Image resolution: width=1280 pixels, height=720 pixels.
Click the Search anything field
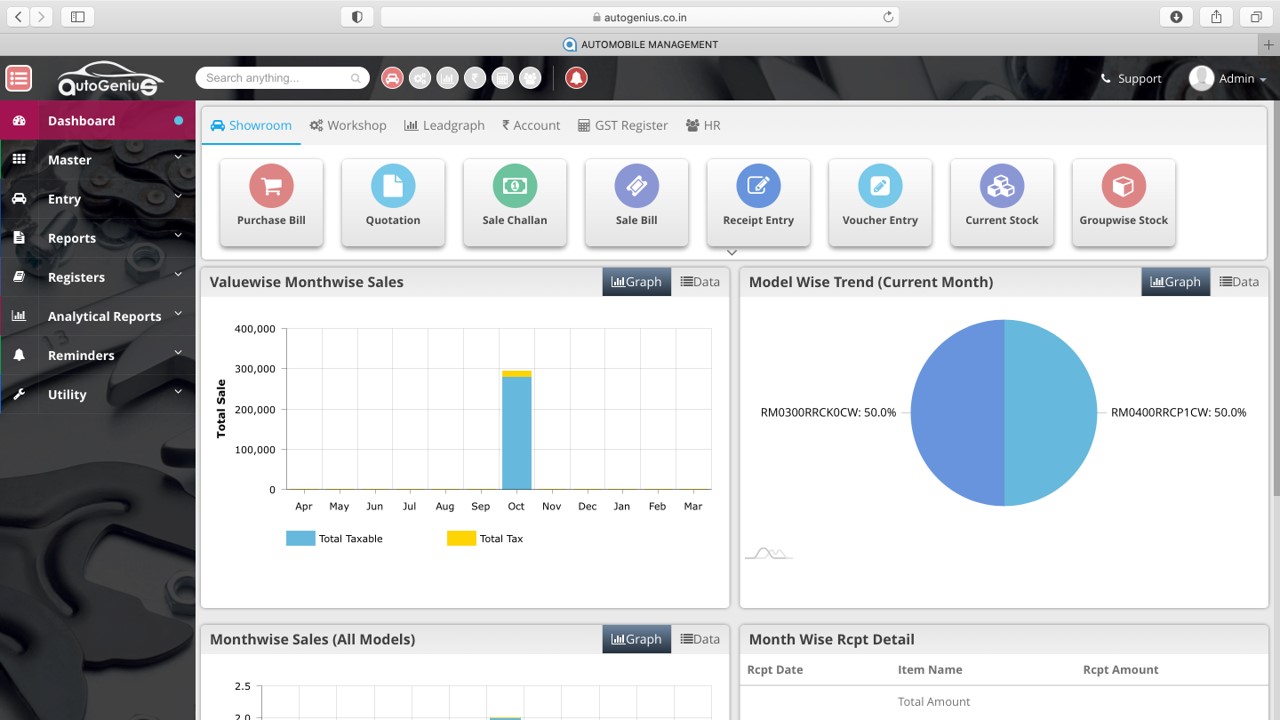coord(278,78)
